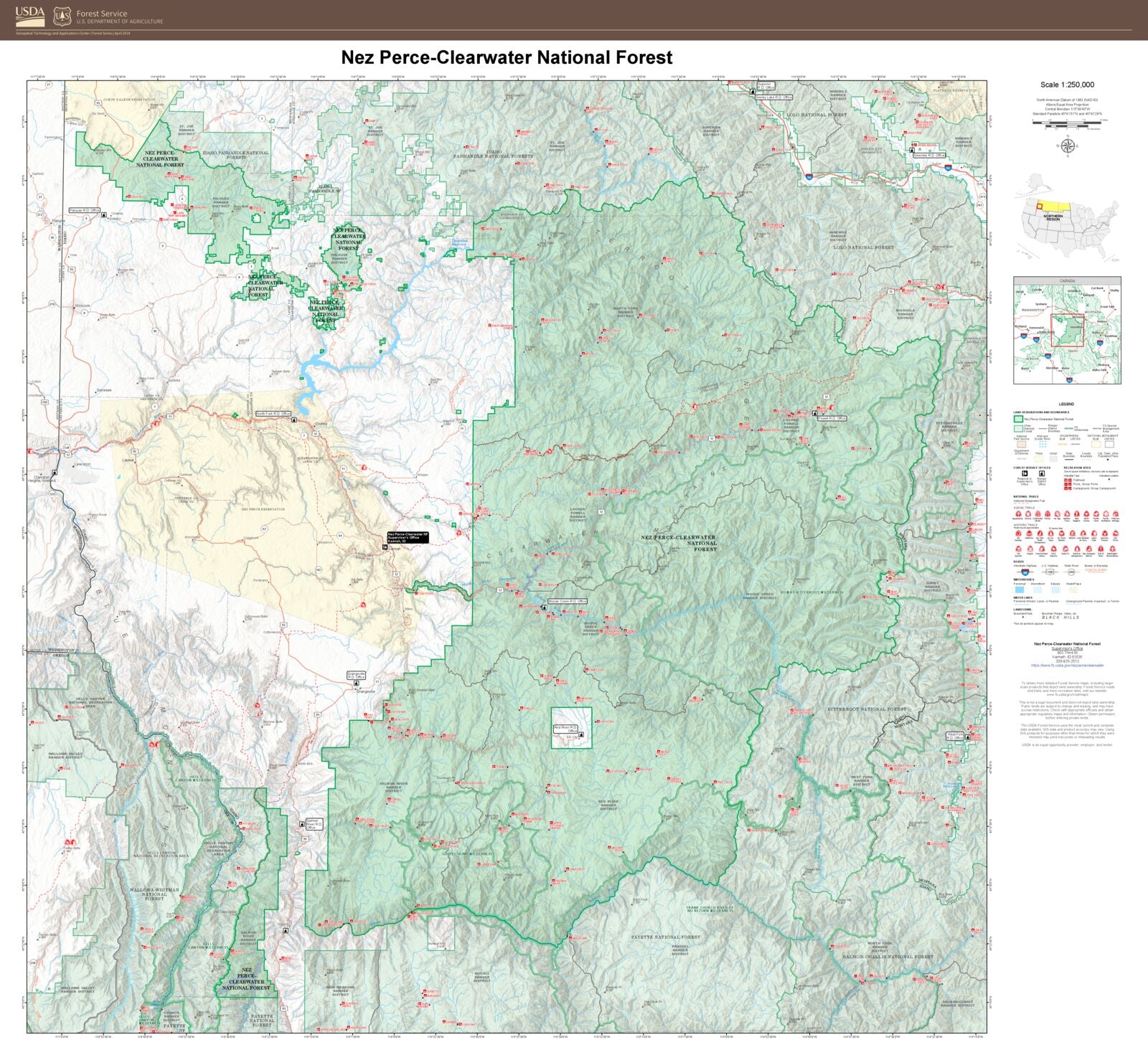Click the Mountain/Peak triangle legend symbol
Screen dimensions: 1148x1060
(x=1023, y=617)
